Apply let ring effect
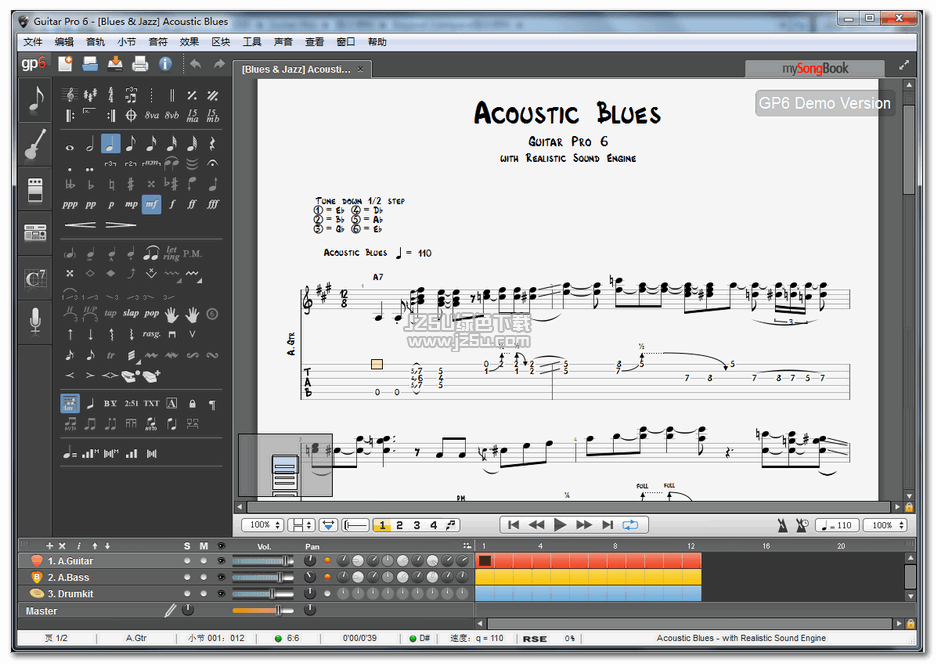Viewport: 936px width, 664px height. tap(172, 254)
